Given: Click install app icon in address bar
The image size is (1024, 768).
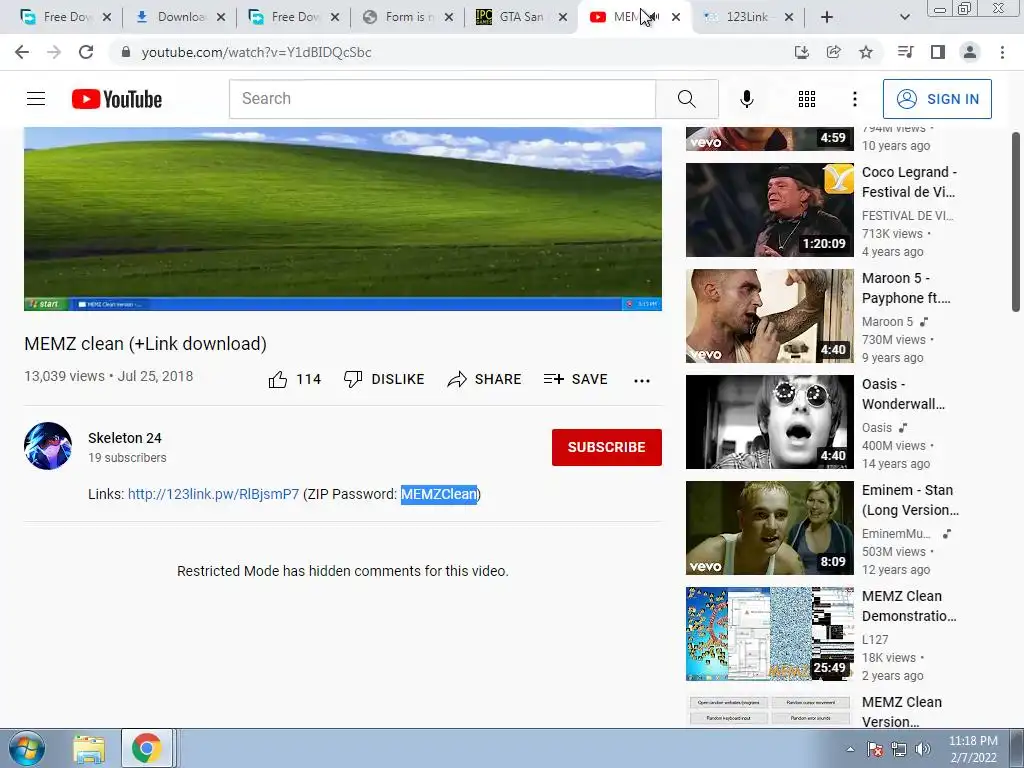Looking at the screenshot, I should [802, 52].
